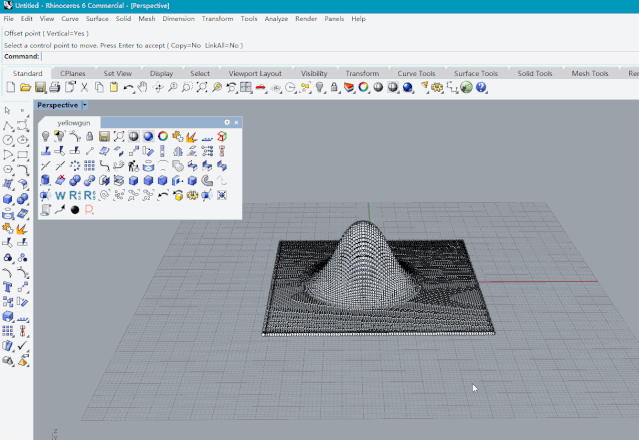Select the yellowgun panel tab
This screenshot has width=639, height=440.
73,123
